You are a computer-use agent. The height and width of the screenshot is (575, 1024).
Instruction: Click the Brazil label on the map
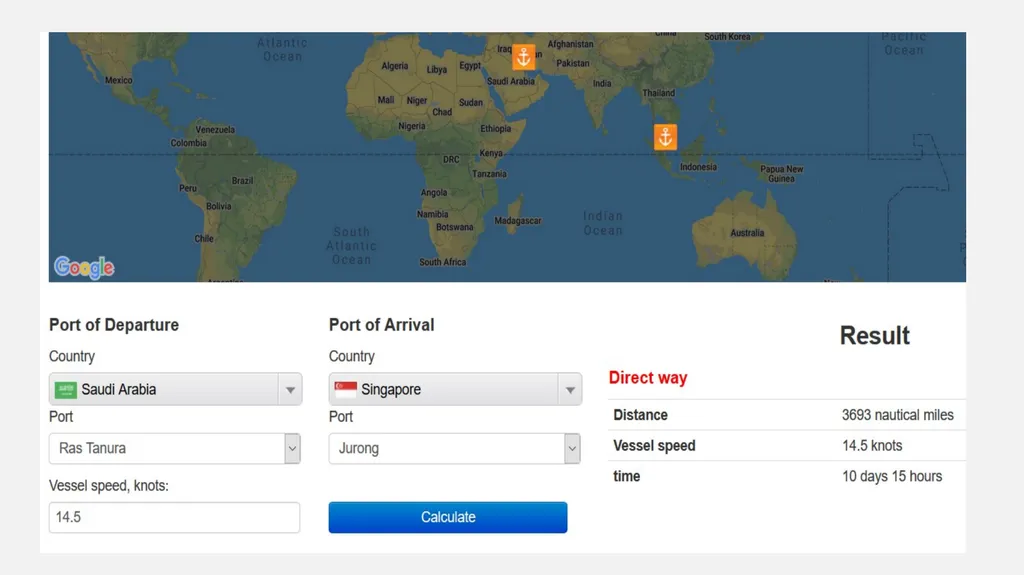pos(242,180)
